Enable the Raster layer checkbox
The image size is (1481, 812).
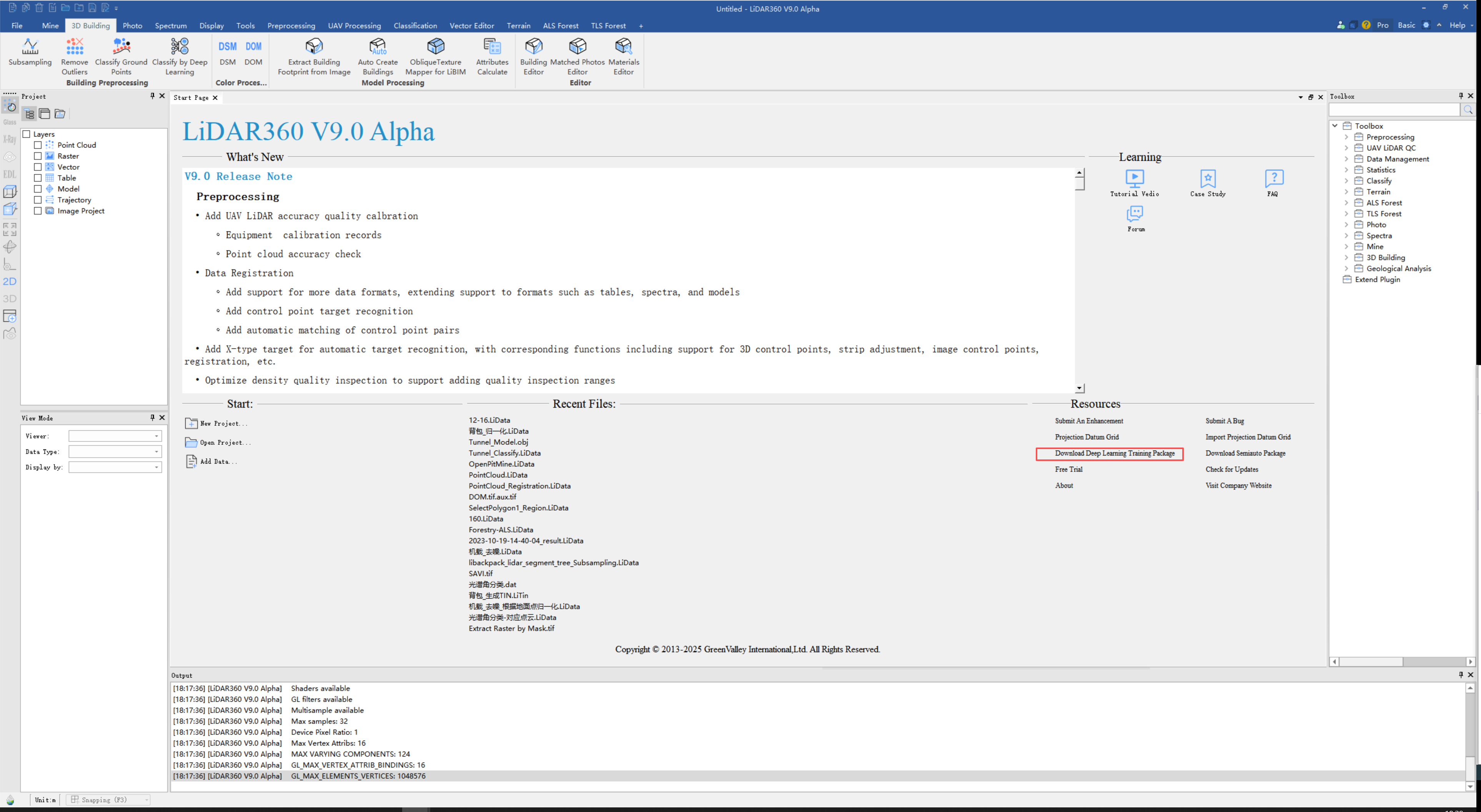tap(38, 156)
